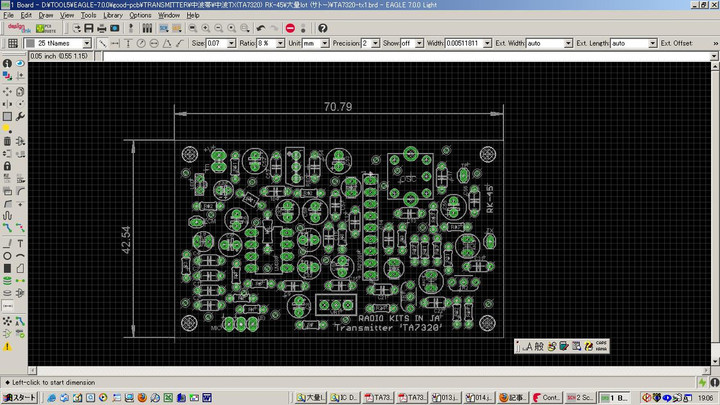Open the Show dropdown set to off
The width and height of the screenshot is (720, 405).
click(419, 44)
